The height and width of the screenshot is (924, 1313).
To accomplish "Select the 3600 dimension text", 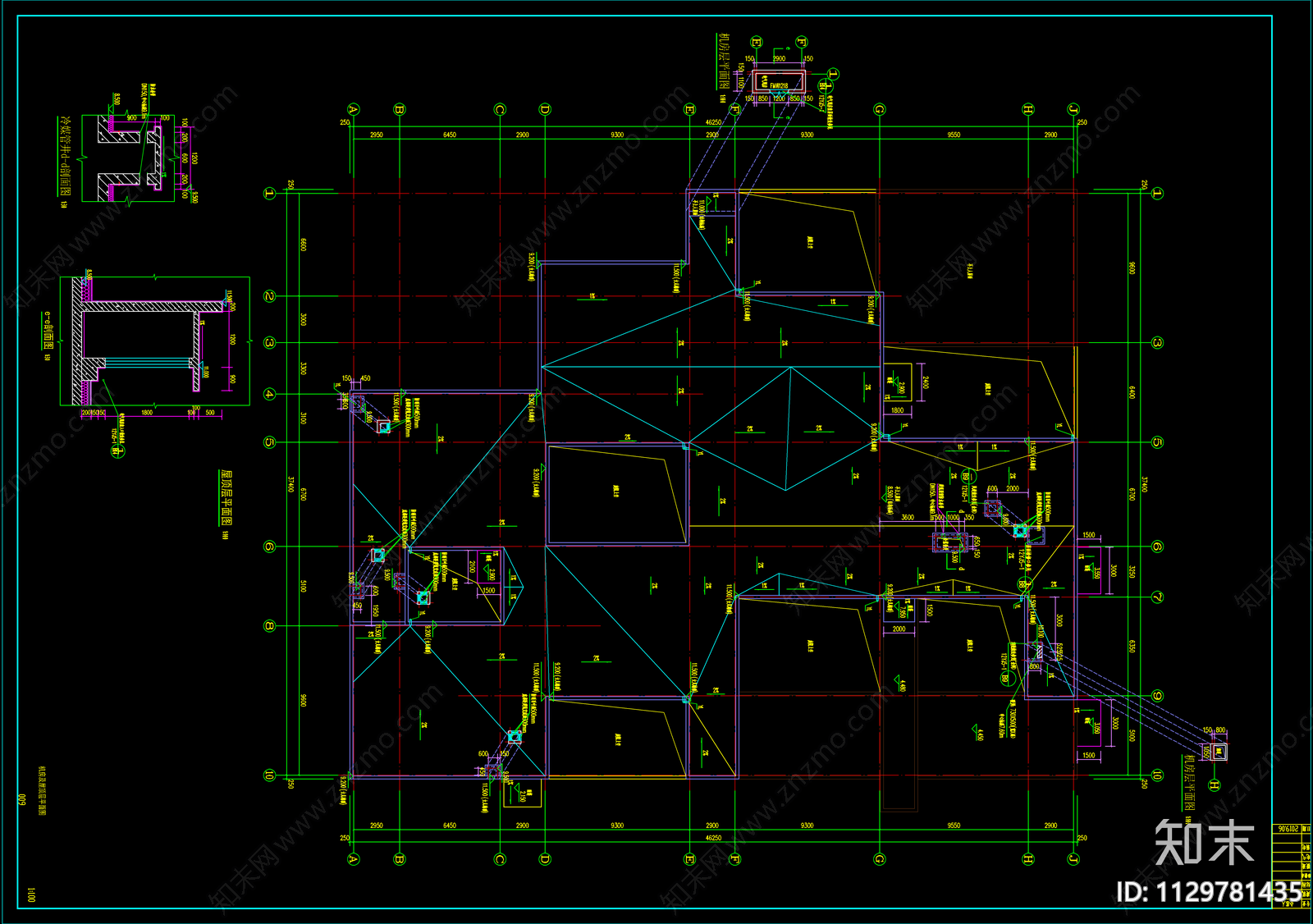I will [907, 518].
